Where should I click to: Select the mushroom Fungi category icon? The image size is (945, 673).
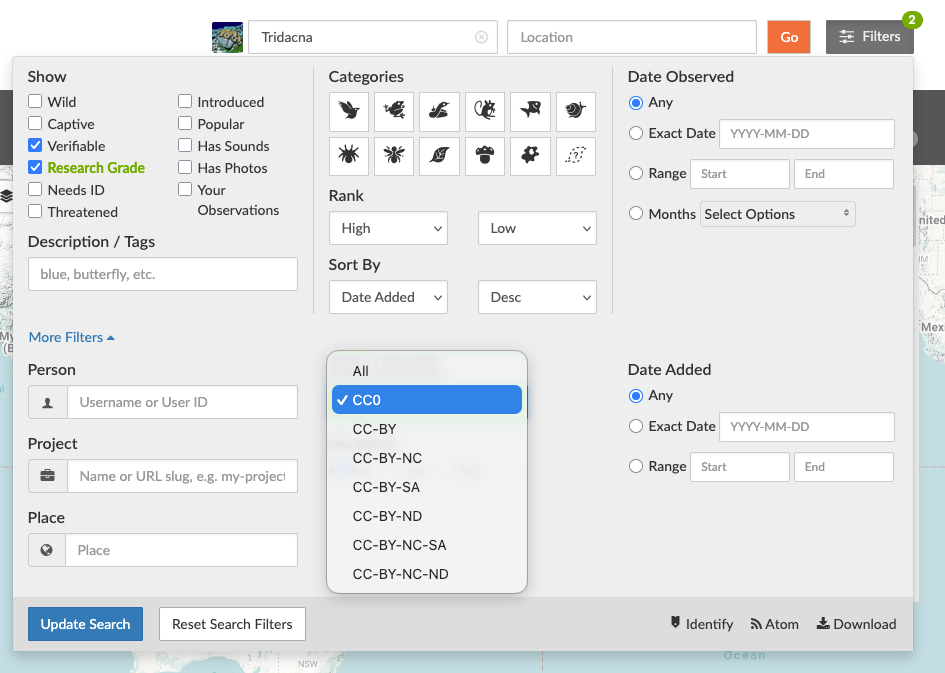click(x=485, y=156)
